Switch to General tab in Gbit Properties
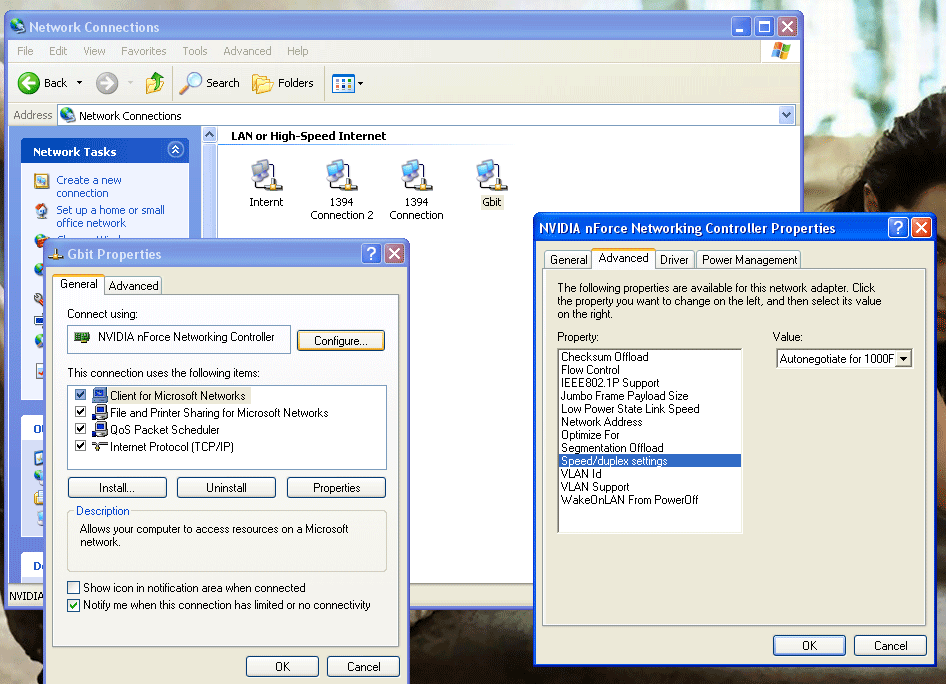This screenshot has height=684, width=946. point(78,284)
